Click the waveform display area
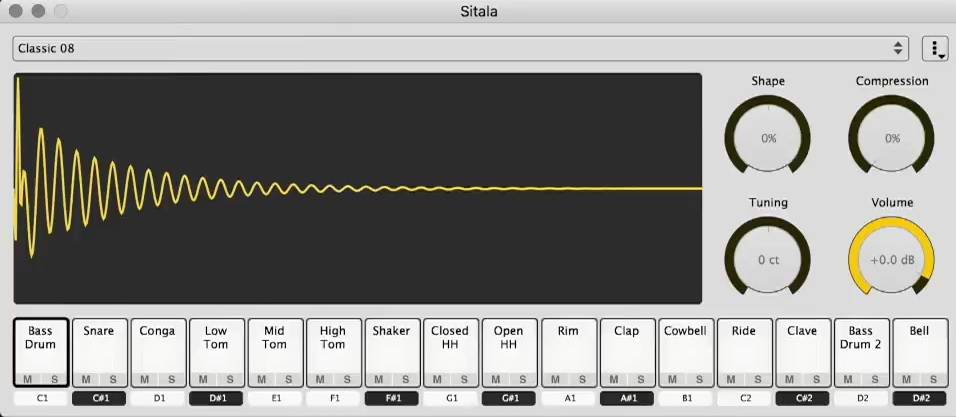 (x=357, y=188)
